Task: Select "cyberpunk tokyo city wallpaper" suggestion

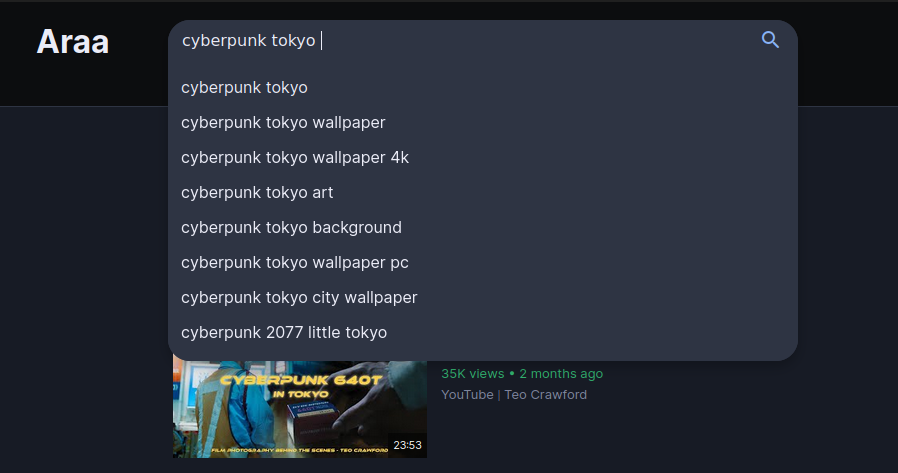Action: coord(483,297)
